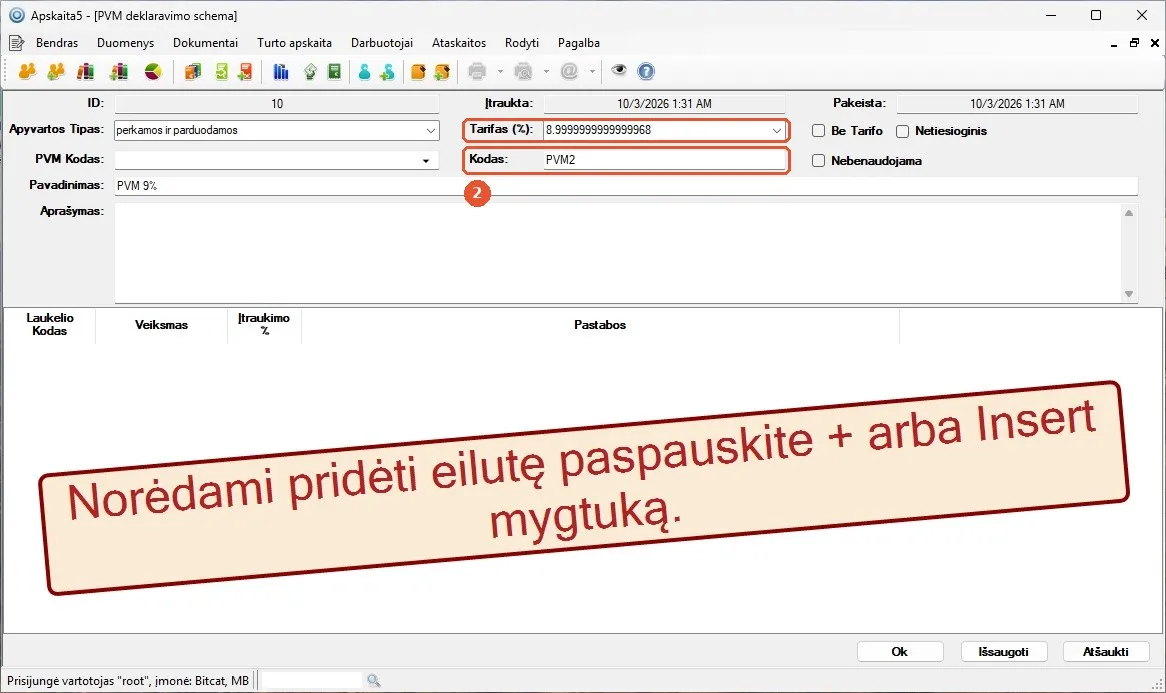Enable the Be Tarifo checkbox
The image size is (1166, 693).
coord(819,131)
